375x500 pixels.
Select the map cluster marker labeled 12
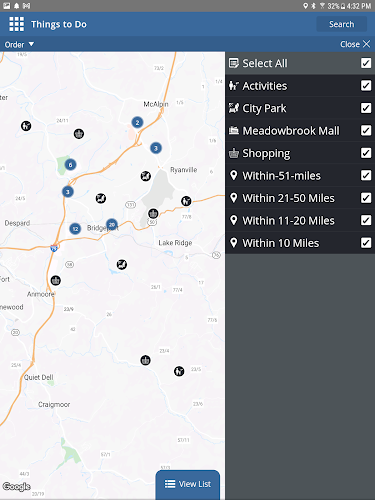tap(75, 229)
